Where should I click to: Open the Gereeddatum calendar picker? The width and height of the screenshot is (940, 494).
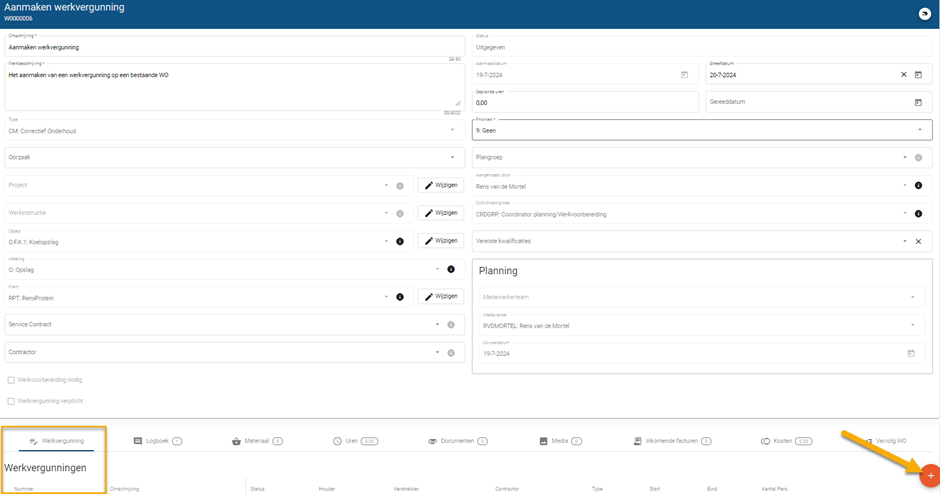pyautogui.click(x=918, y=102)
